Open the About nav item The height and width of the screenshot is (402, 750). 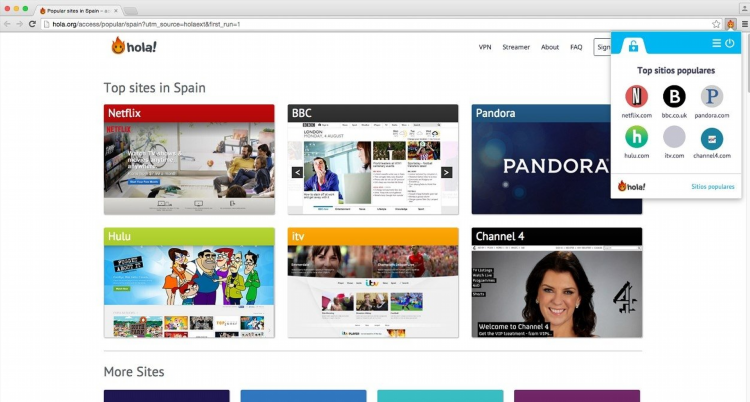[550, 47]
